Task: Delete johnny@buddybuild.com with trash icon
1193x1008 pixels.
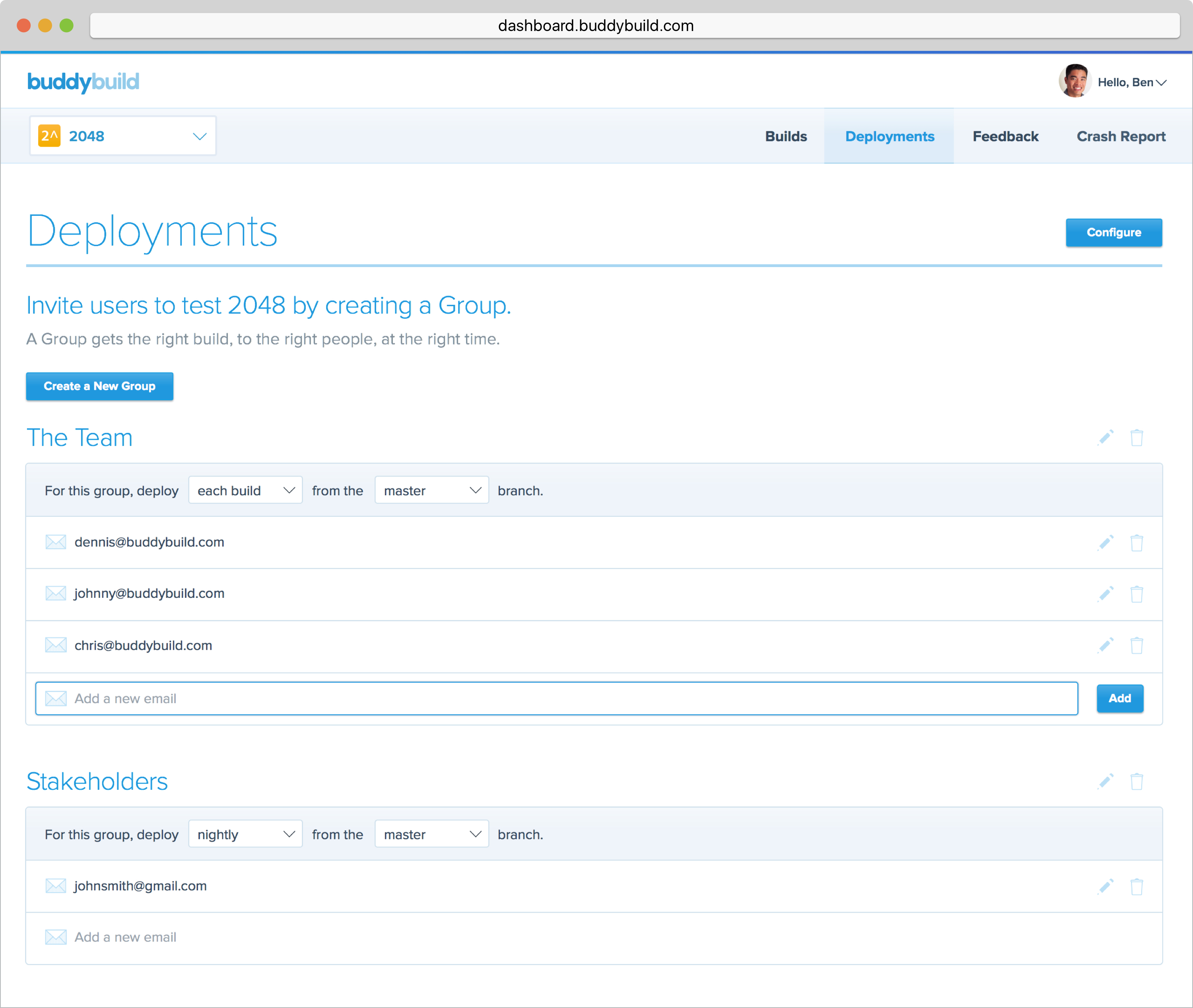Action: click(x=1137, y=594)
